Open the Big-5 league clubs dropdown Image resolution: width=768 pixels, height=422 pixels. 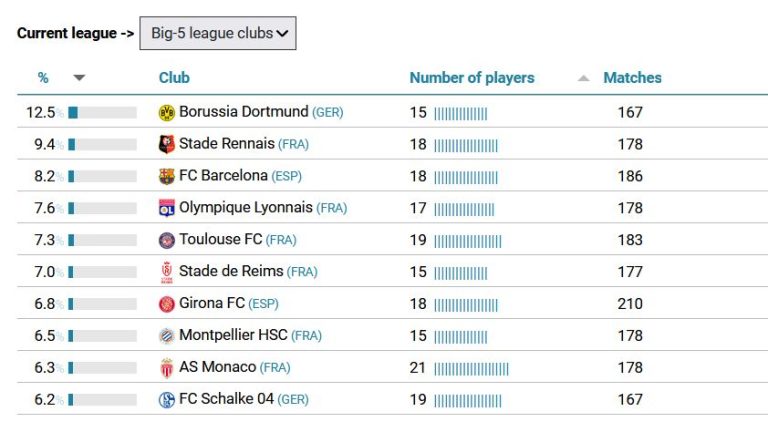218,33
